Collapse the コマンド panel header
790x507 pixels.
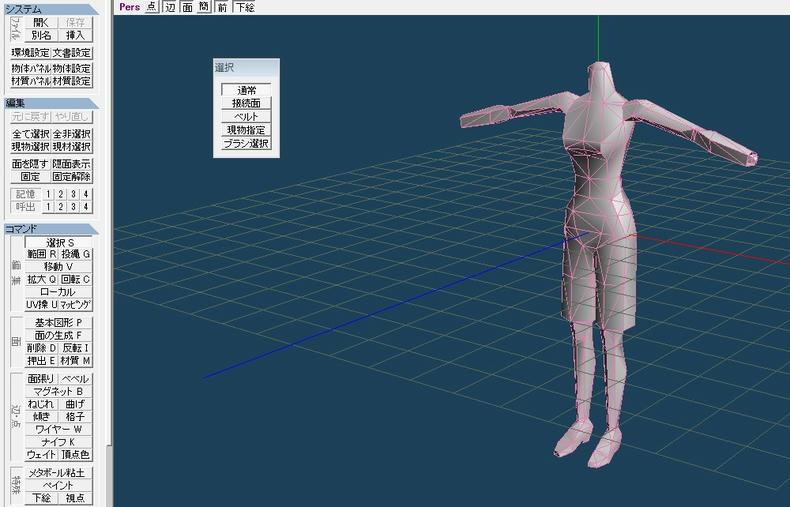51,229
